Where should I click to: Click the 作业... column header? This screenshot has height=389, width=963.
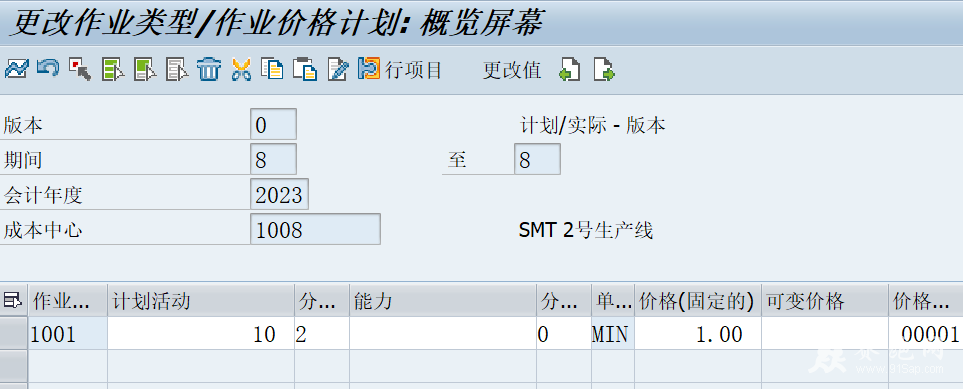tap(68, 301)
